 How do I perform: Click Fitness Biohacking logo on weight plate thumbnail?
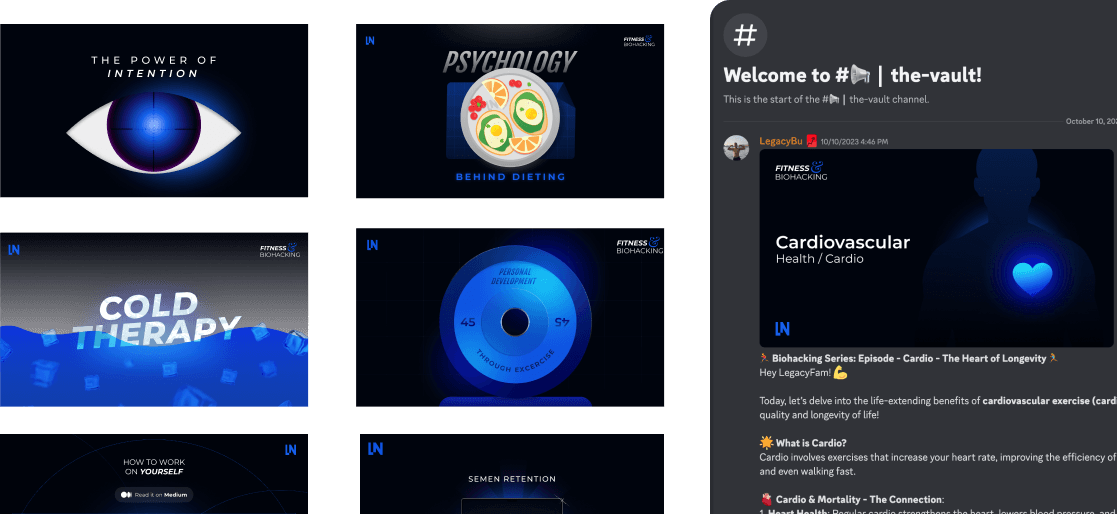pyautogui.click(x=639, y=246)
